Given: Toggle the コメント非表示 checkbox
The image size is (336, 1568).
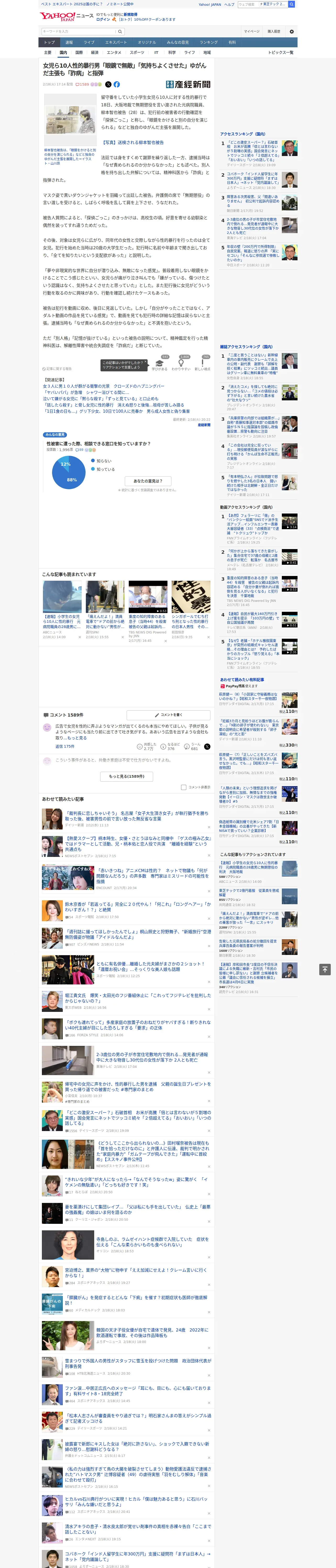Looking at the screenshot, I should (183, 787).
